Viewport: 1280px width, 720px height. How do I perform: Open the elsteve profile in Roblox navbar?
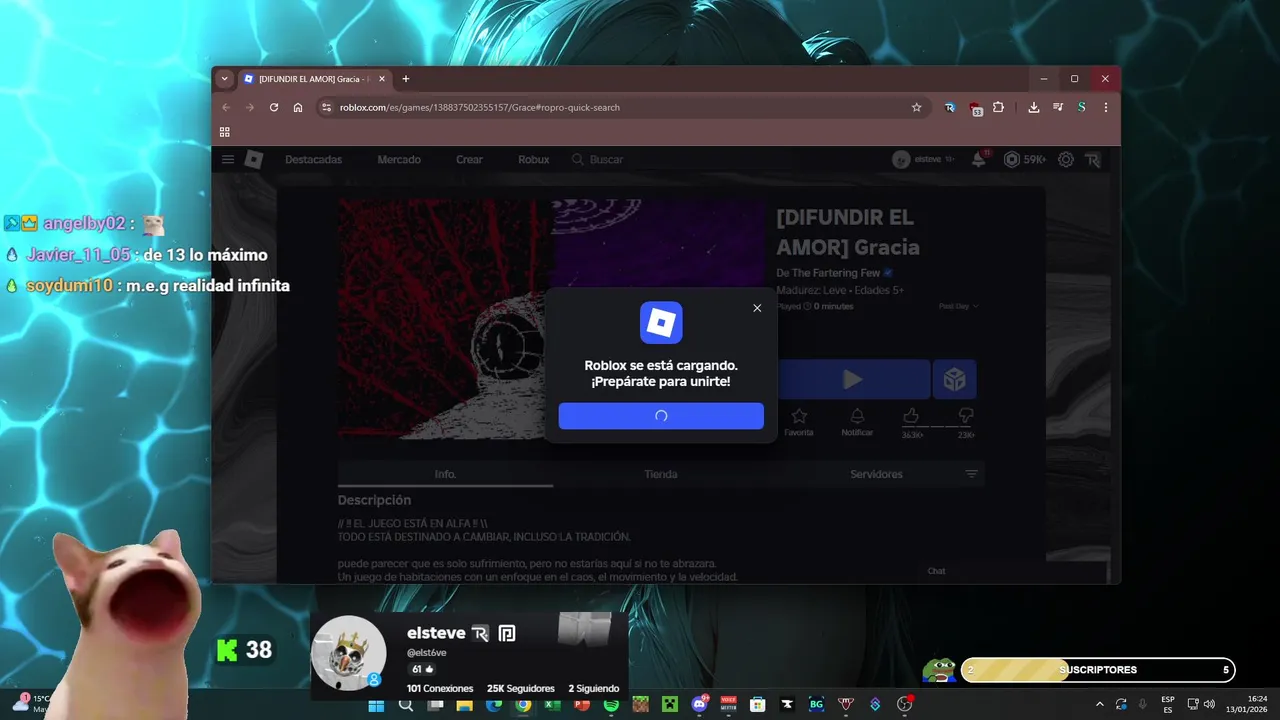[x=923, y=160]
